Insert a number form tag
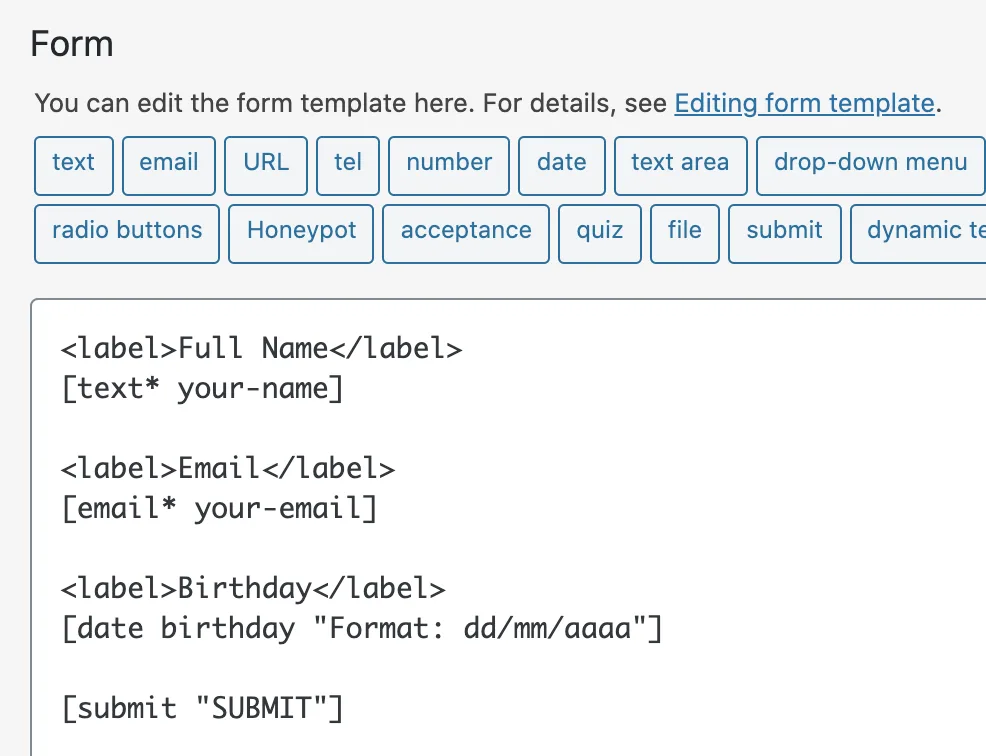 coord(448,163)
